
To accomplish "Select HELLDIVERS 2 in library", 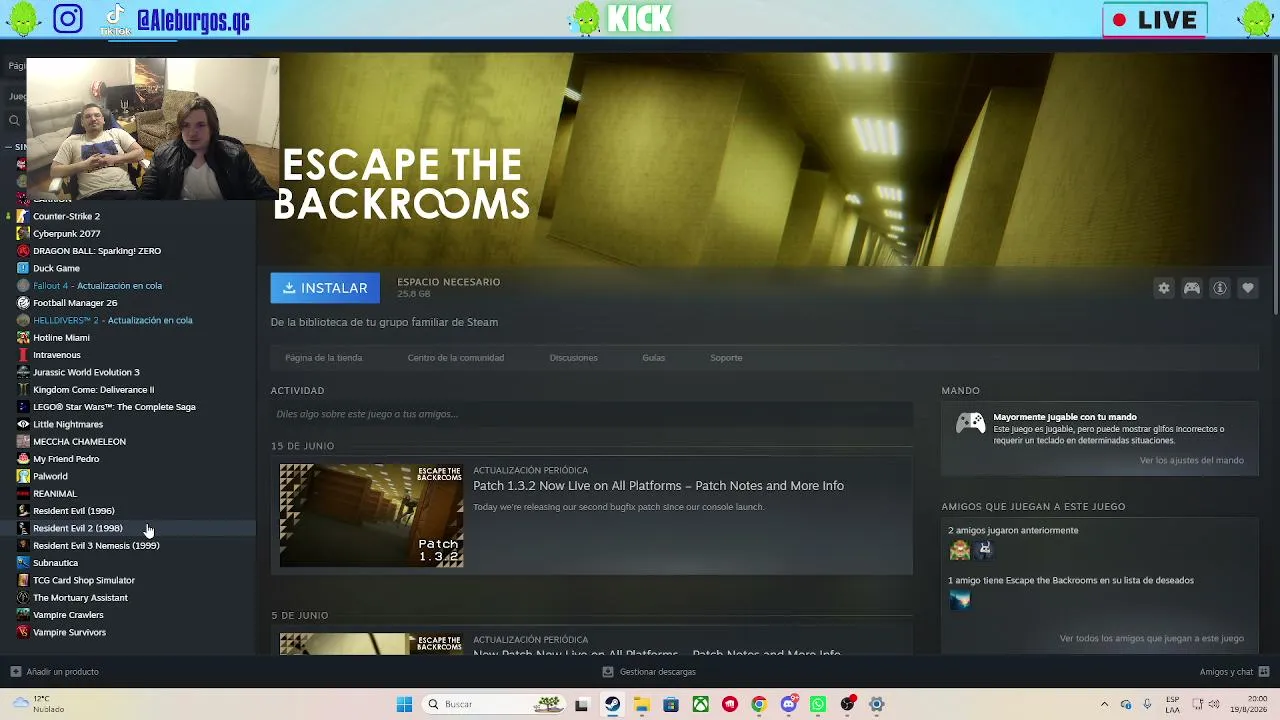I will (x=112, y=320).
